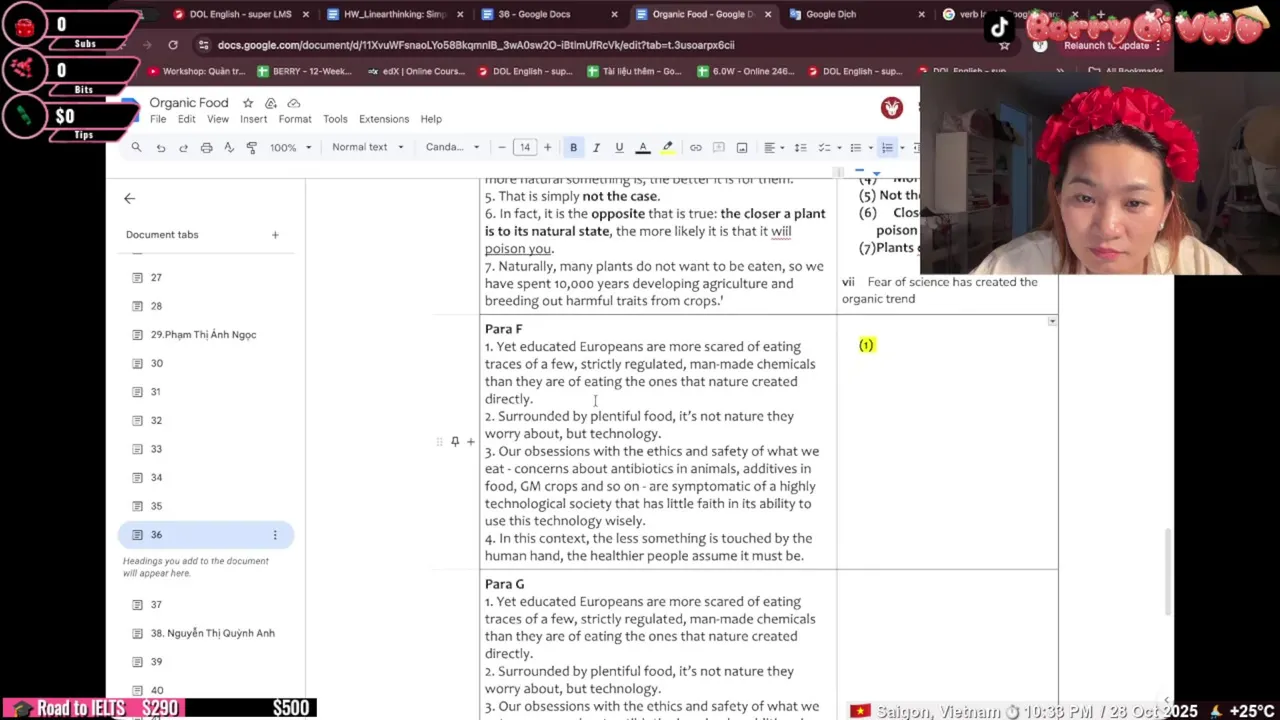Viewport: 1280px width, 720px height.
Task: Open 6.0W - Online 246... bookmark
Action: click(745, 72)
